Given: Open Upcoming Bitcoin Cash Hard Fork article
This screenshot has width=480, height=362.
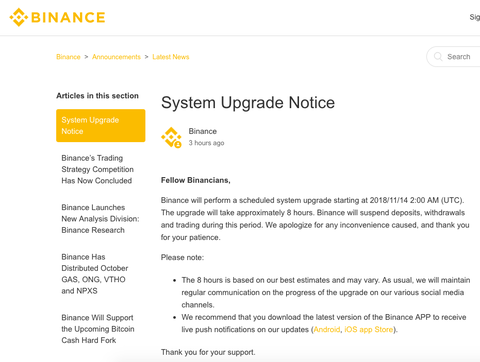Looking at the screenshot, I should point(98,329).
